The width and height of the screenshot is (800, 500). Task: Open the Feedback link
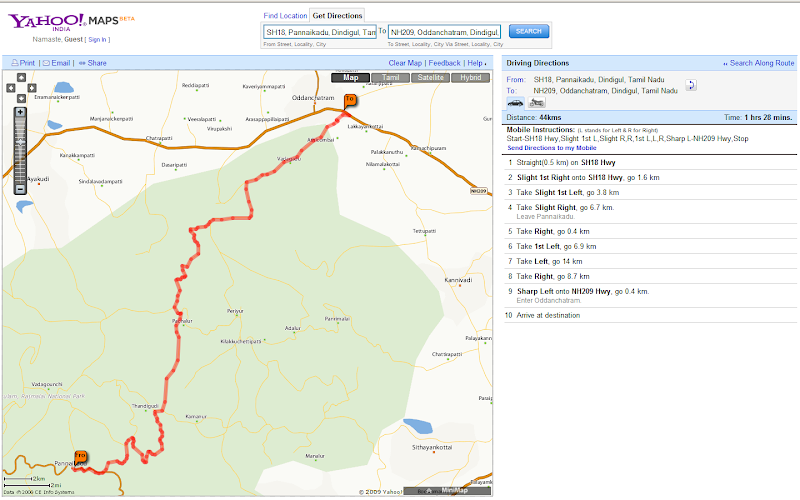444,63
